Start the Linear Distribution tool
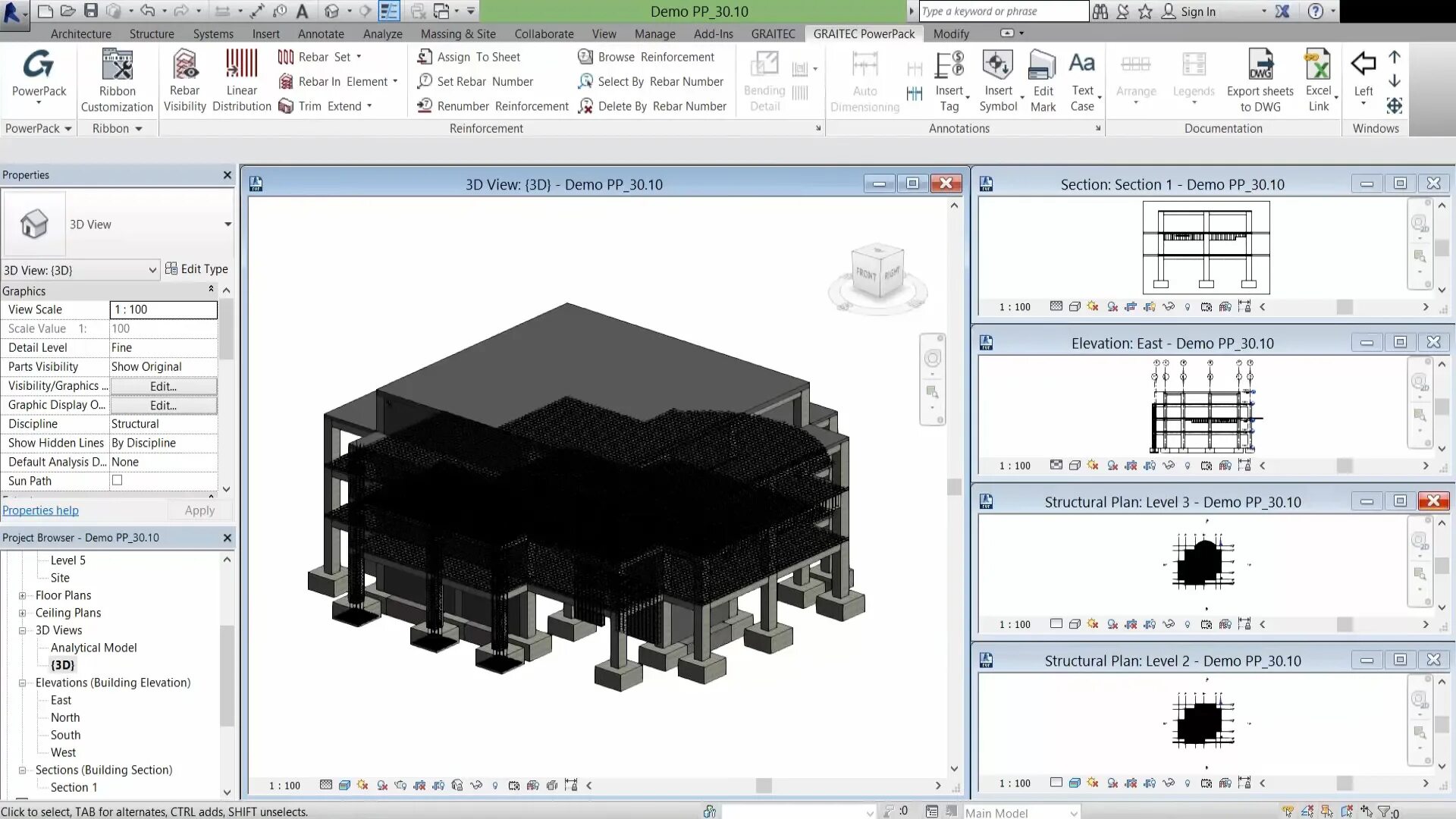Screen dimensions: 1456x819 coord(241,80)
